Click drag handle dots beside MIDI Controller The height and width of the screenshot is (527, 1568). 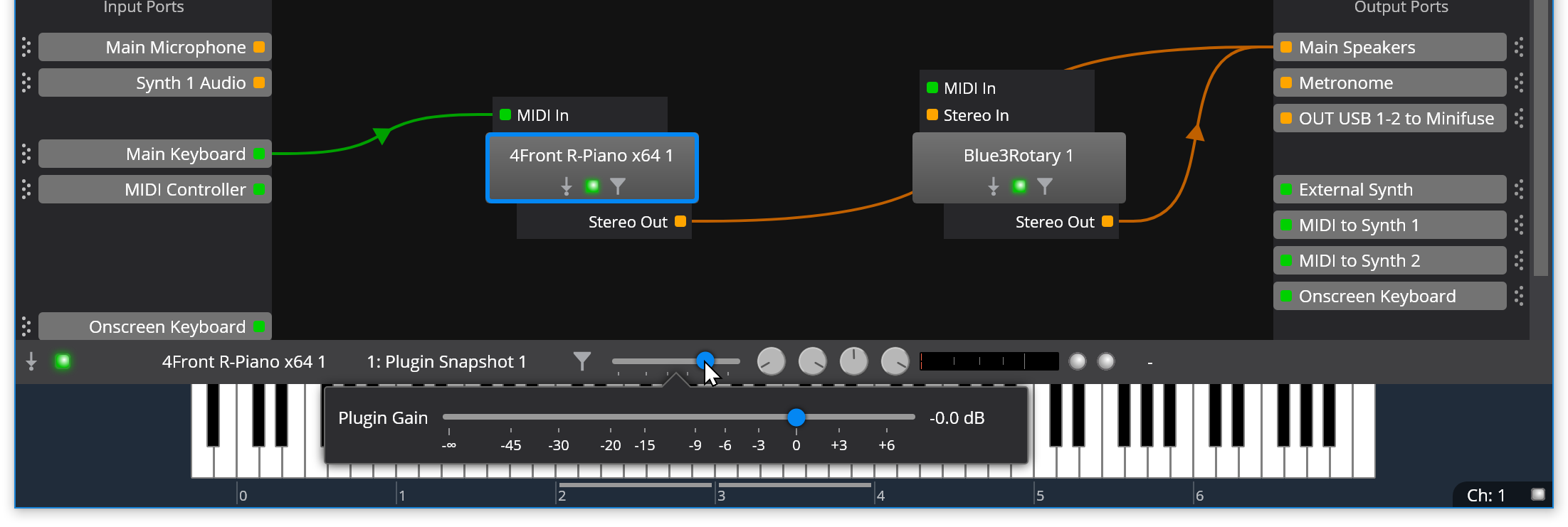pyautogui.click(x=26, y=189)
